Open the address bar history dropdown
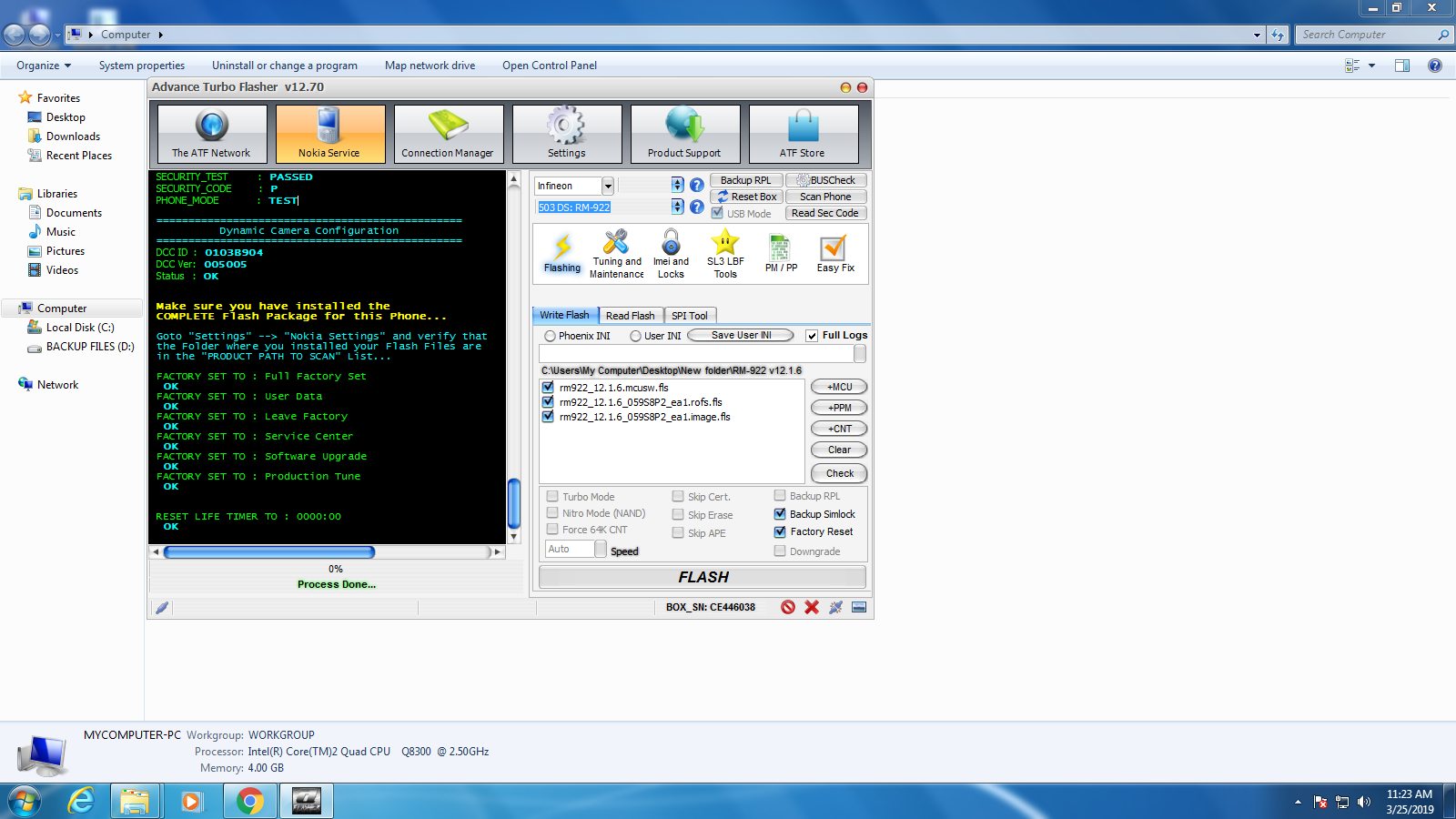 [x=1257, y=35]
